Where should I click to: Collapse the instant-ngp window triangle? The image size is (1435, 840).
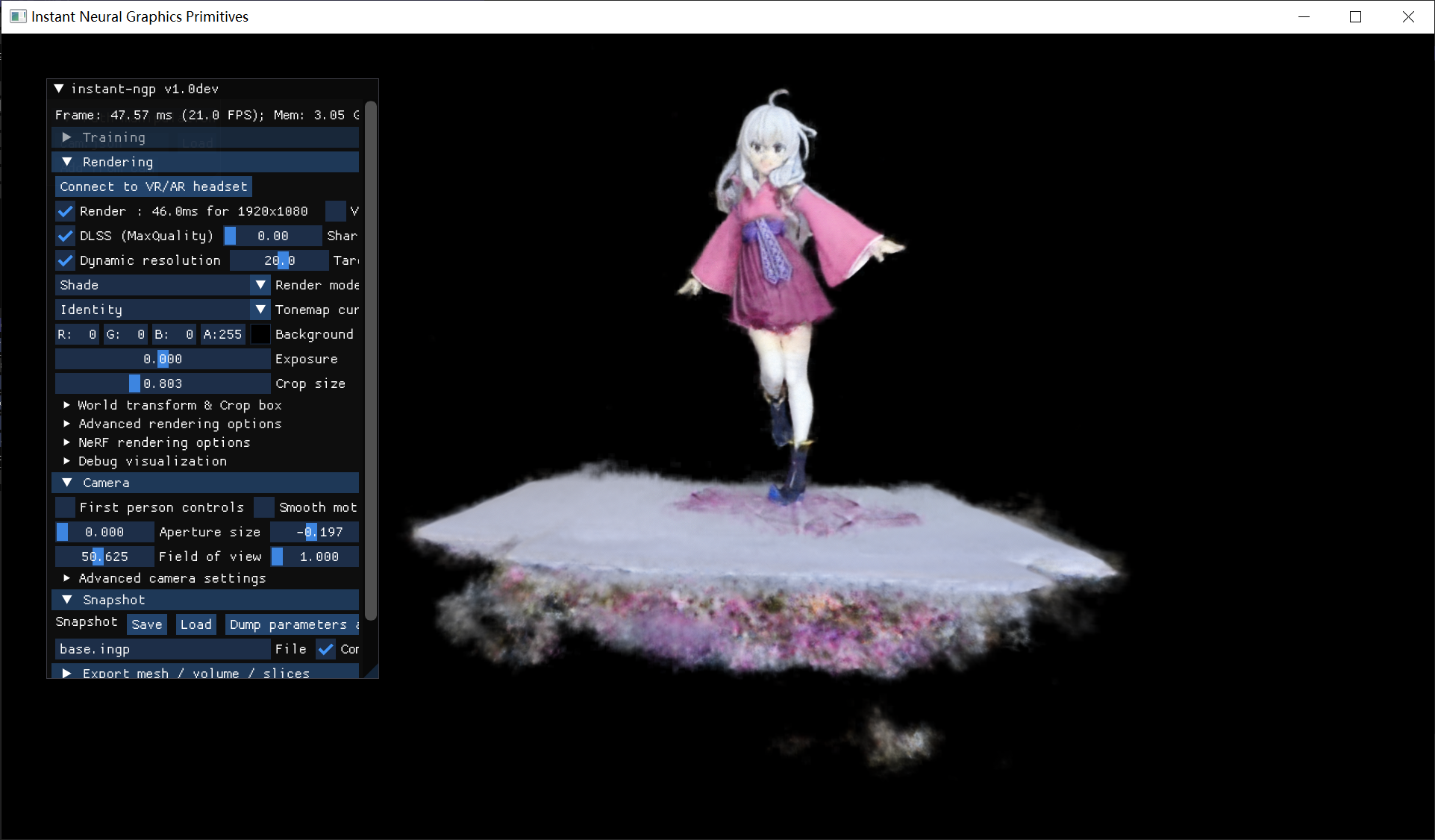[x=59, y=89]
